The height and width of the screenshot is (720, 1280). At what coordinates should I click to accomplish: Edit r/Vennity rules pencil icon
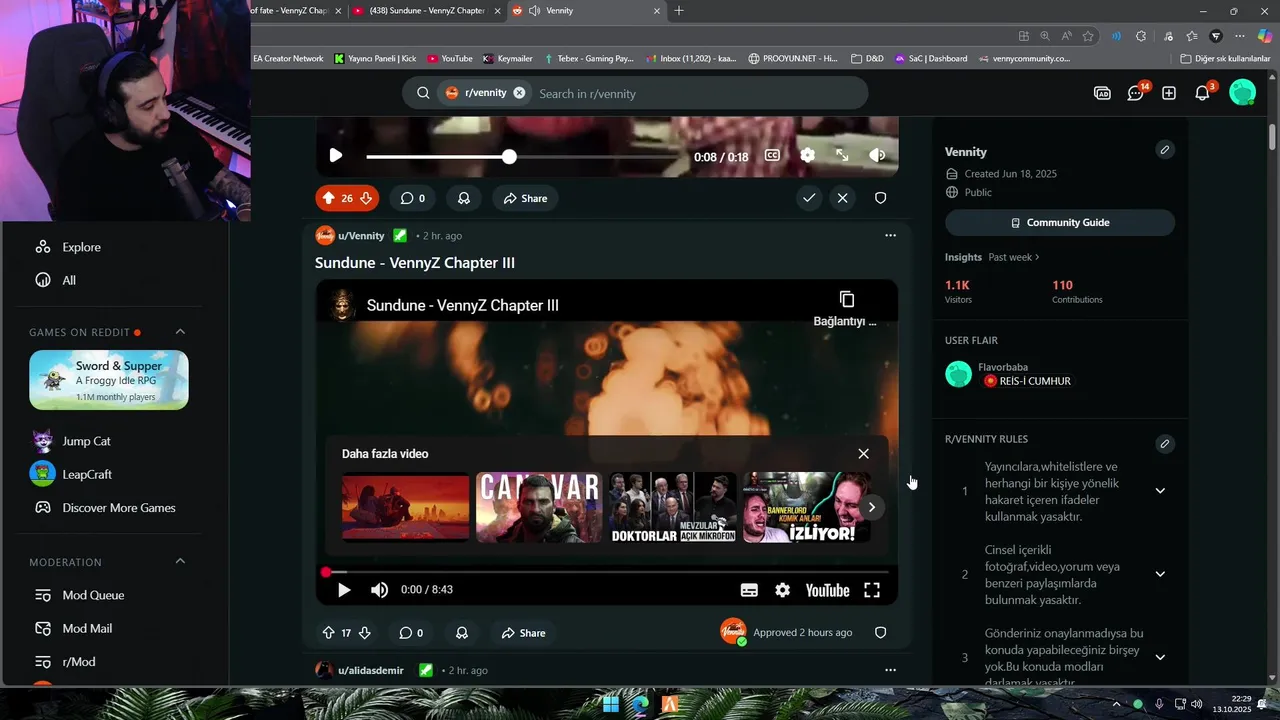point(1164,444)
